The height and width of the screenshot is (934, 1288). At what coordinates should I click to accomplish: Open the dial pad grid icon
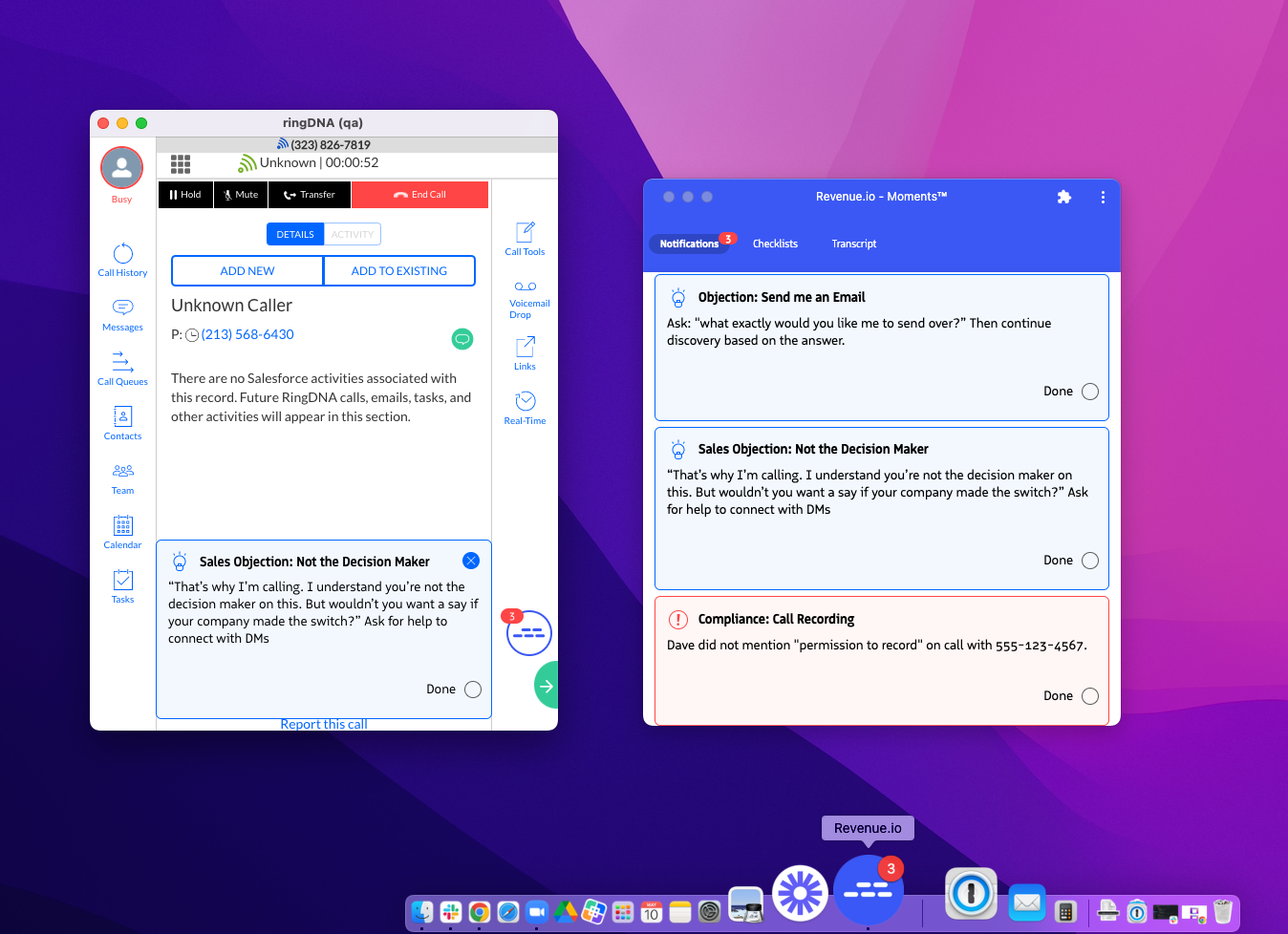181,163
